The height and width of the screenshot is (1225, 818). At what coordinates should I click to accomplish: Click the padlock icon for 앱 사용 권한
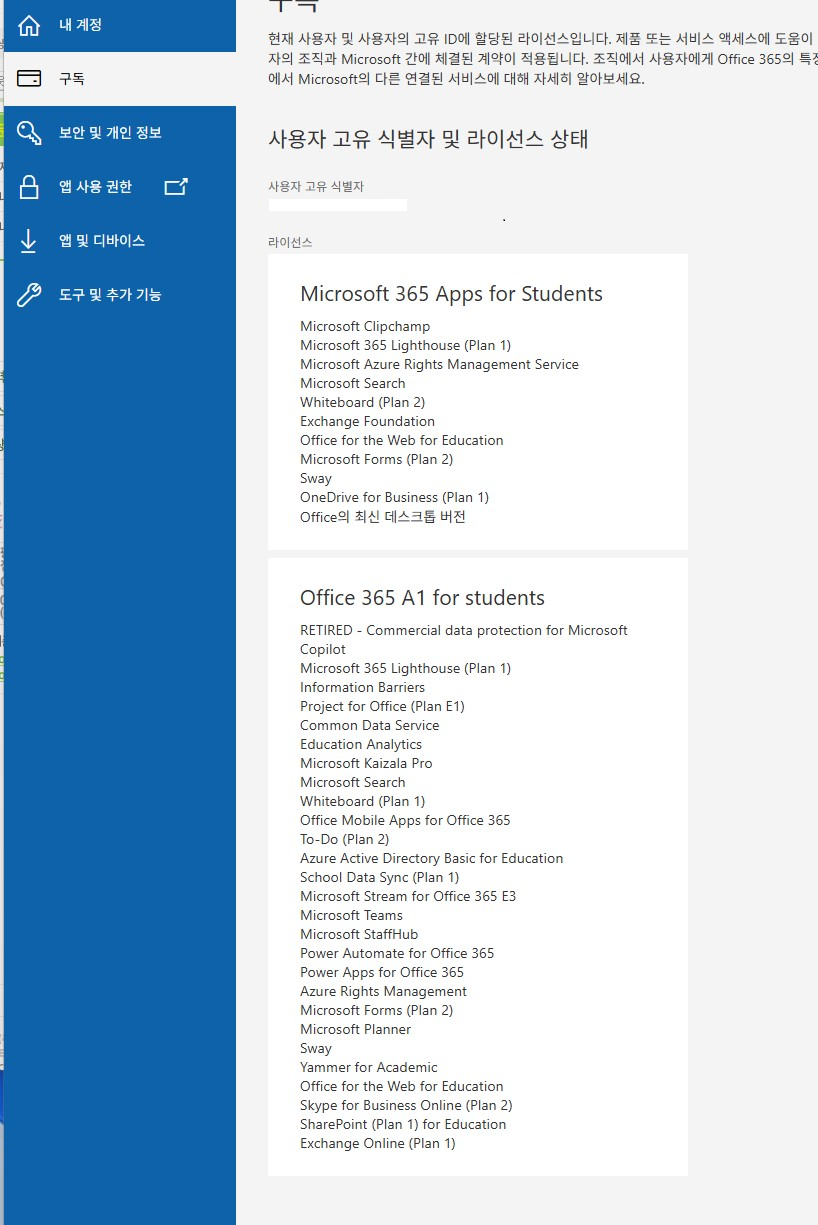point(30,187)
